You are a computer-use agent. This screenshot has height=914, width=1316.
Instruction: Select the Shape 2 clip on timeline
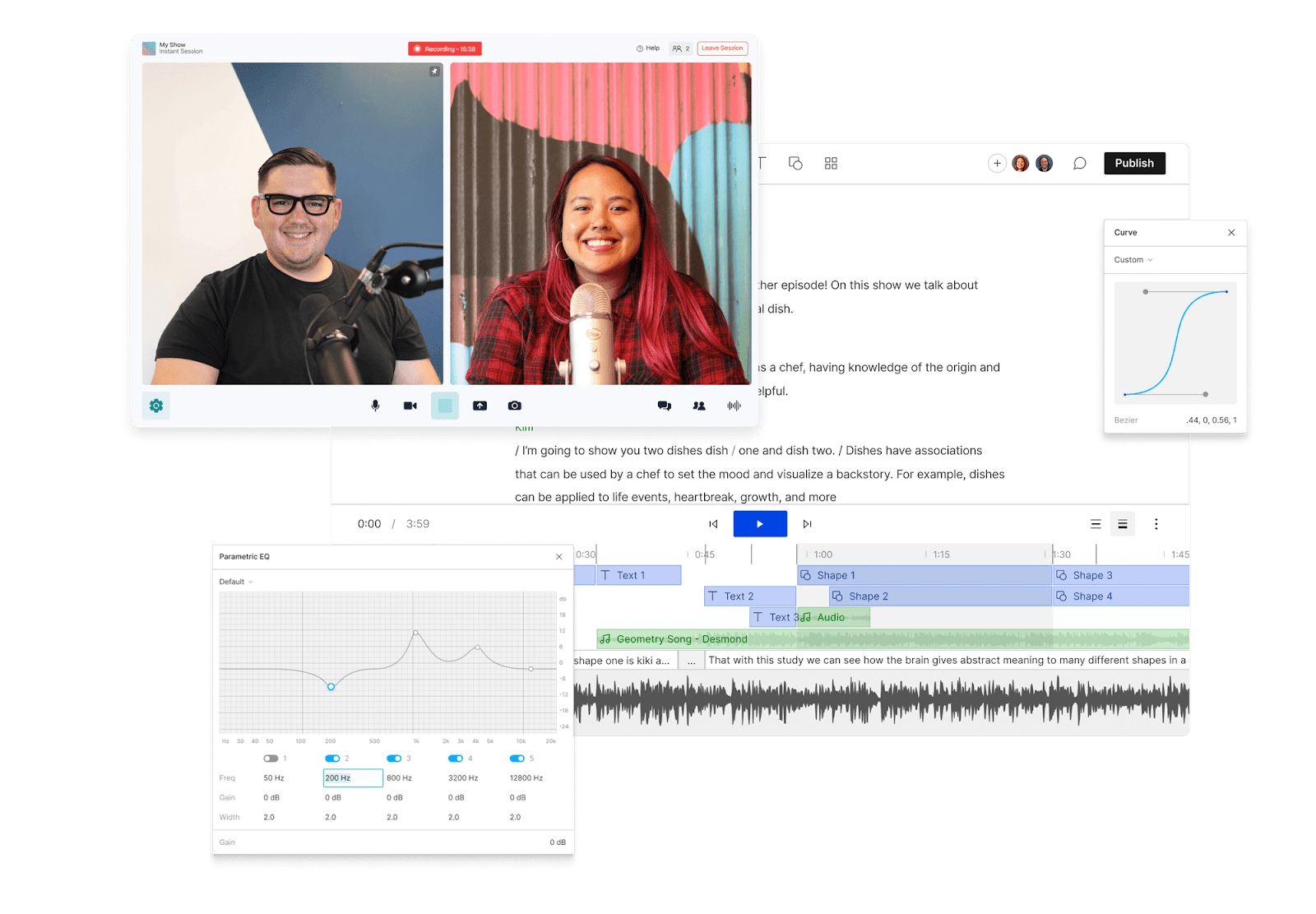pyautogui.click(x=940, y=596)
